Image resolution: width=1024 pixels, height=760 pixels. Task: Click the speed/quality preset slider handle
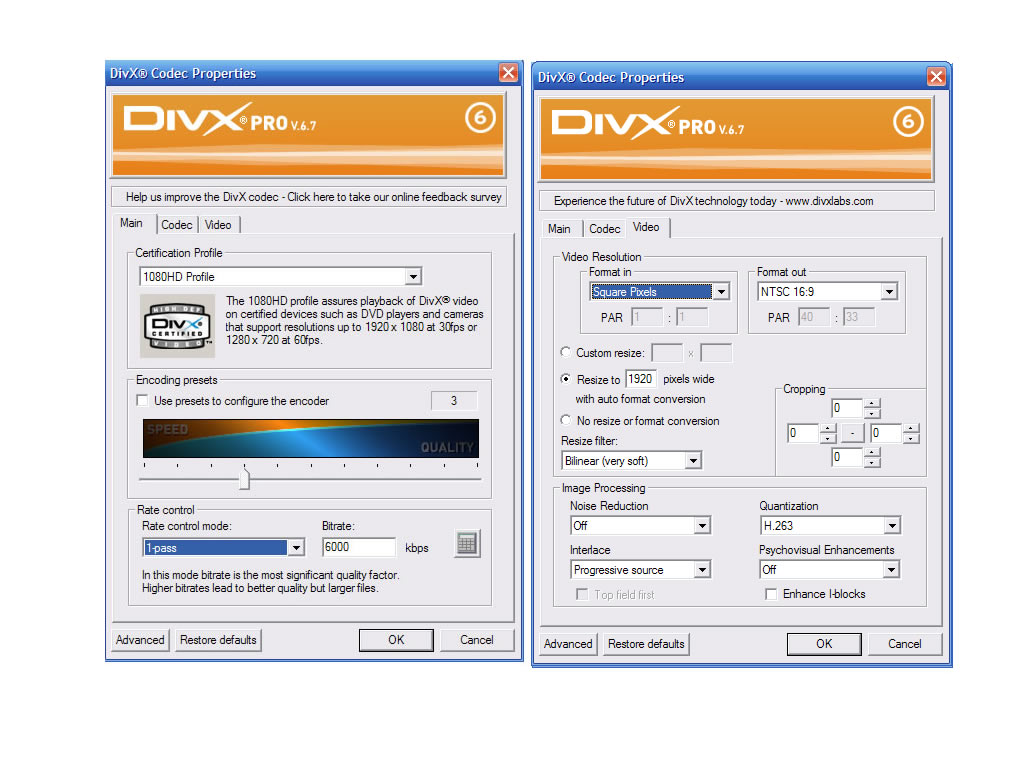(x=244, y=479)
